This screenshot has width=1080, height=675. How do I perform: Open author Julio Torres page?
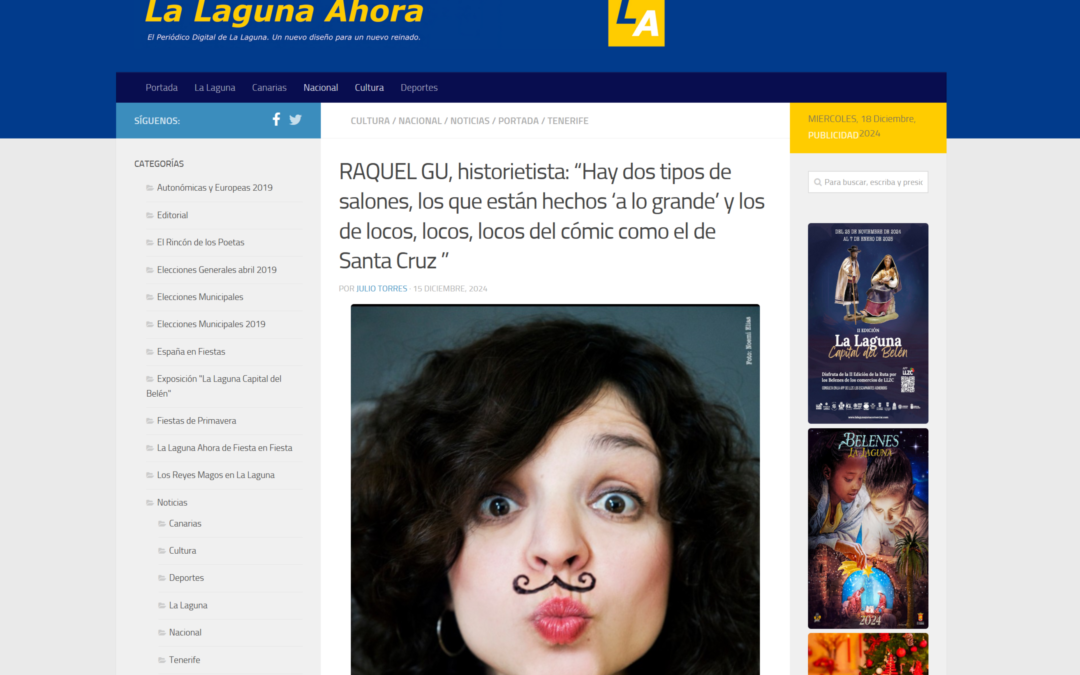click(382, 289)
